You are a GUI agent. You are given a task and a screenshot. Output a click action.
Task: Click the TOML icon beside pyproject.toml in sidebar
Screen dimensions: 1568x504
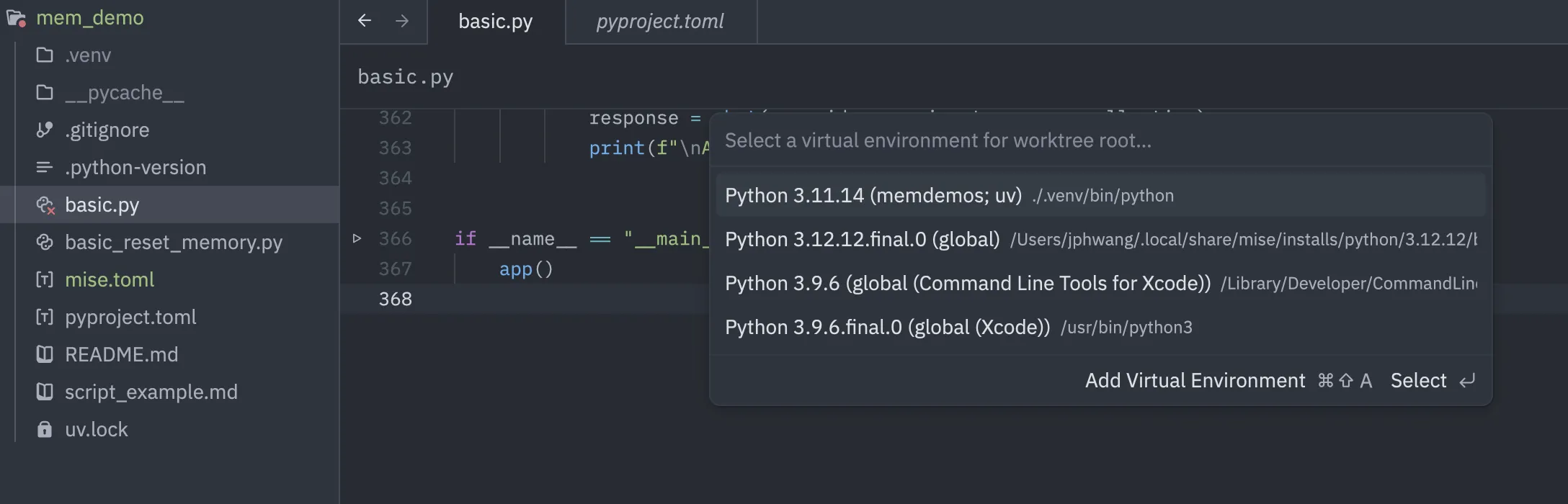[x=45, y=317]
